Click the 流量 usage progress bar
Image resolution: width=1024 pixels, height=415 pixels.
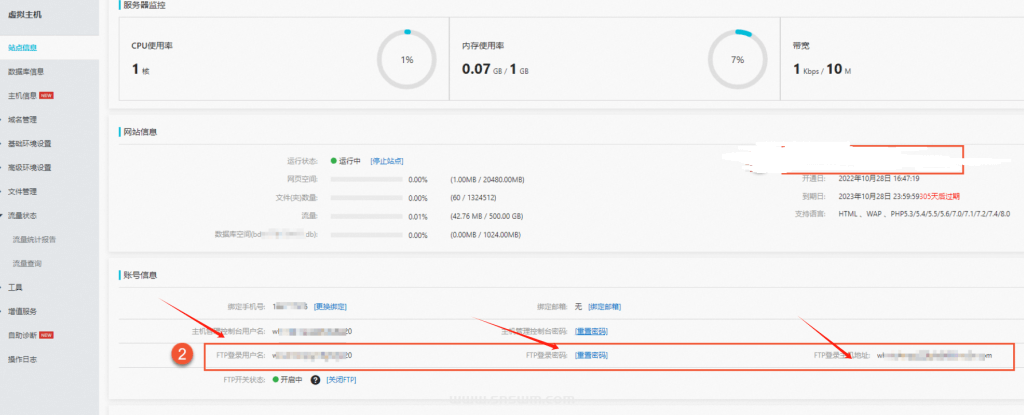(366, 217)
